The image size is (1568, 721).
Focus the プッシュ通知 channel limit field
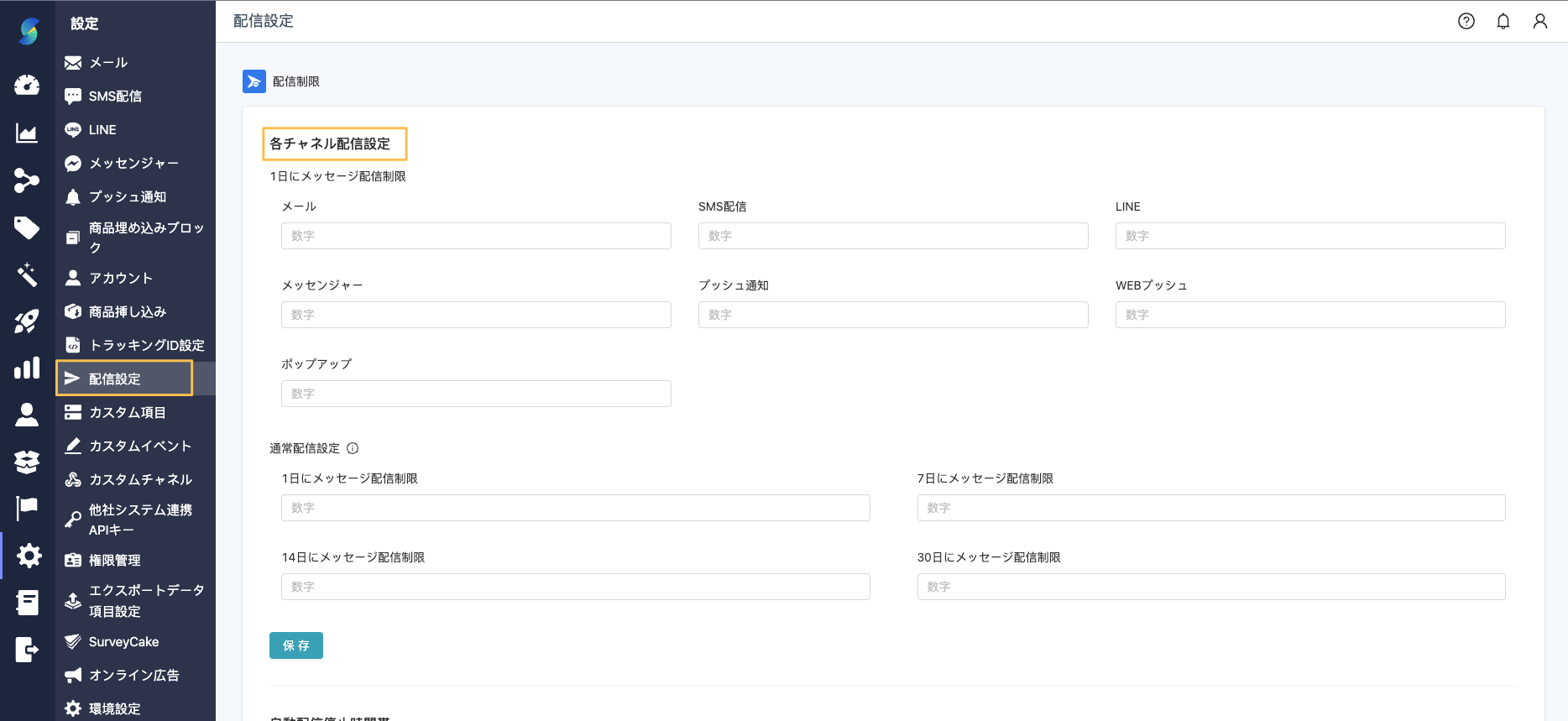click(893, 315)
